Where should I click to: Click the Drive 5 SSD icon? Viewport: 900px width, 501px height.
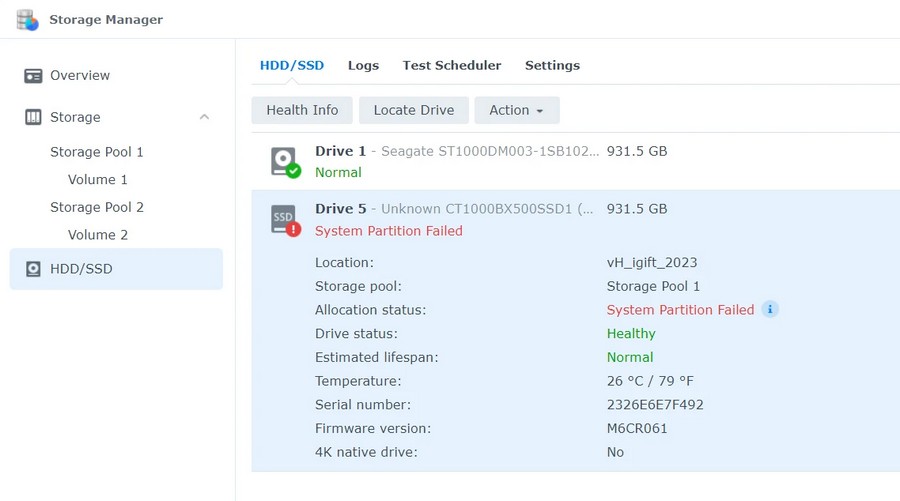[285, 219]
